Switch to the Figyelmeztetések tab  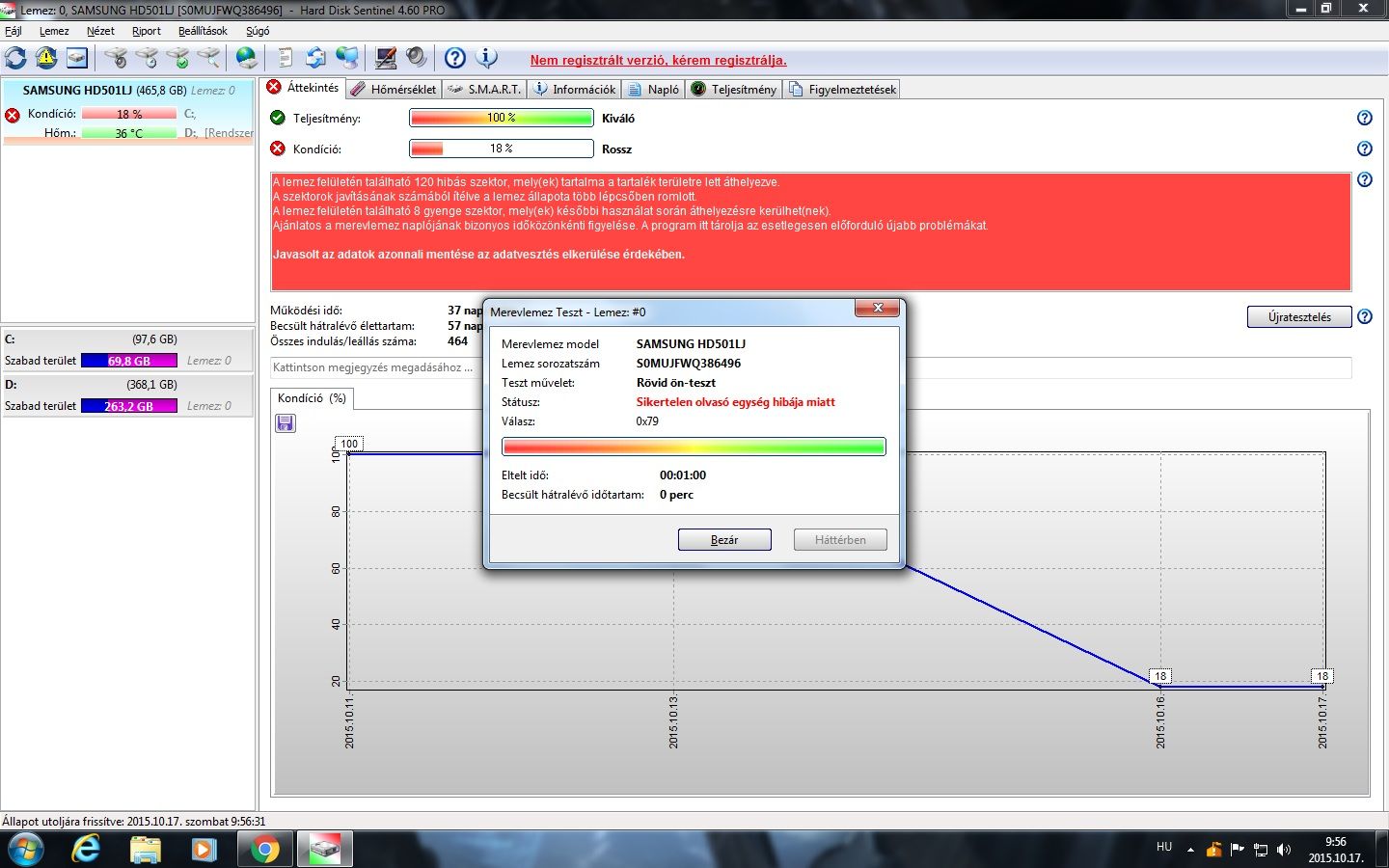pos(842,89)
